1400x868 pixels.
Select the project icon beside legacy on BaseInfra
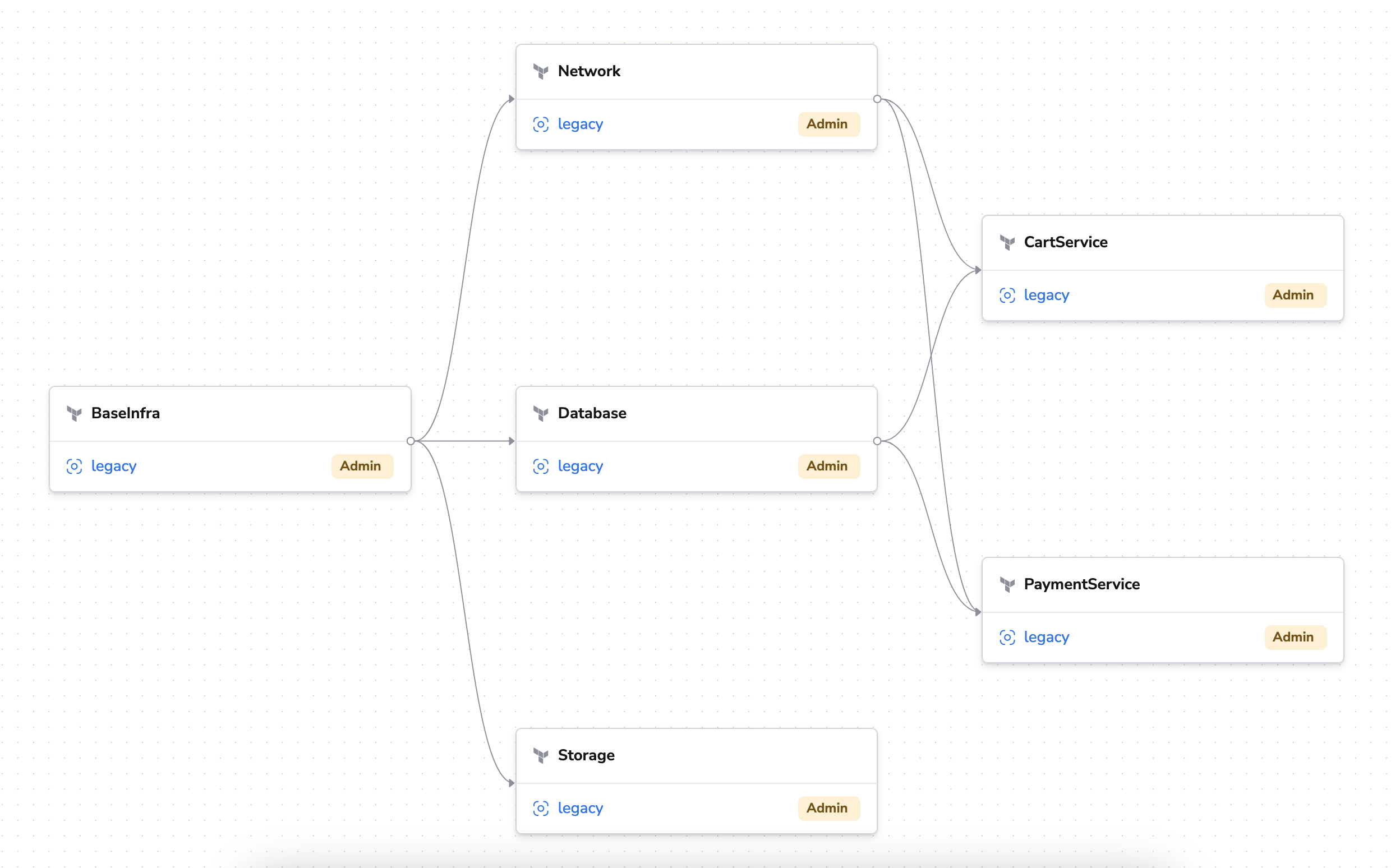[75, 466]
